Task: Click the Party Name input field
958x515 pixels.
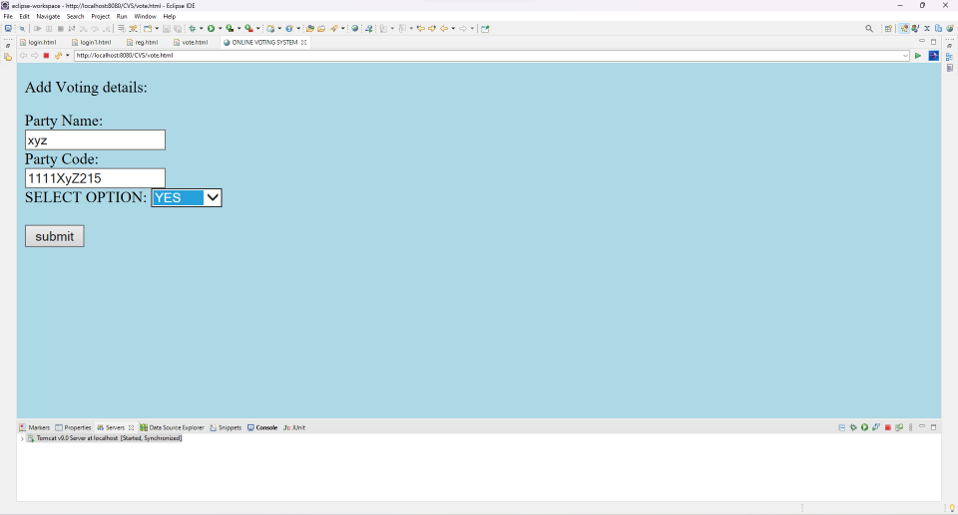Action: point(95,140)
